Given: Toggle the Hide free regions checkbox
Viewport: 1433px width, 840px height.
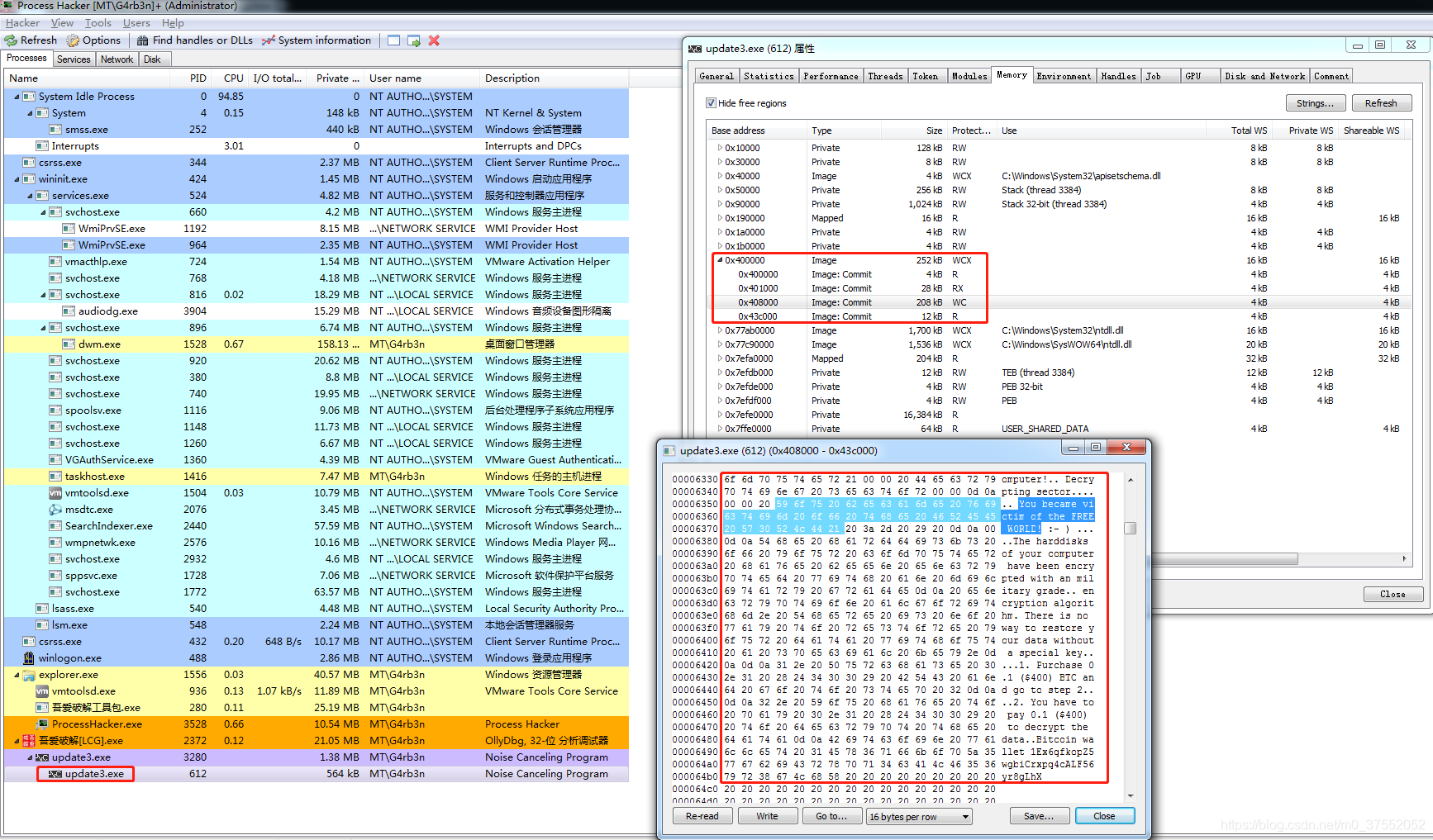Looking at the screenshot, I should (x=711, y=103).
